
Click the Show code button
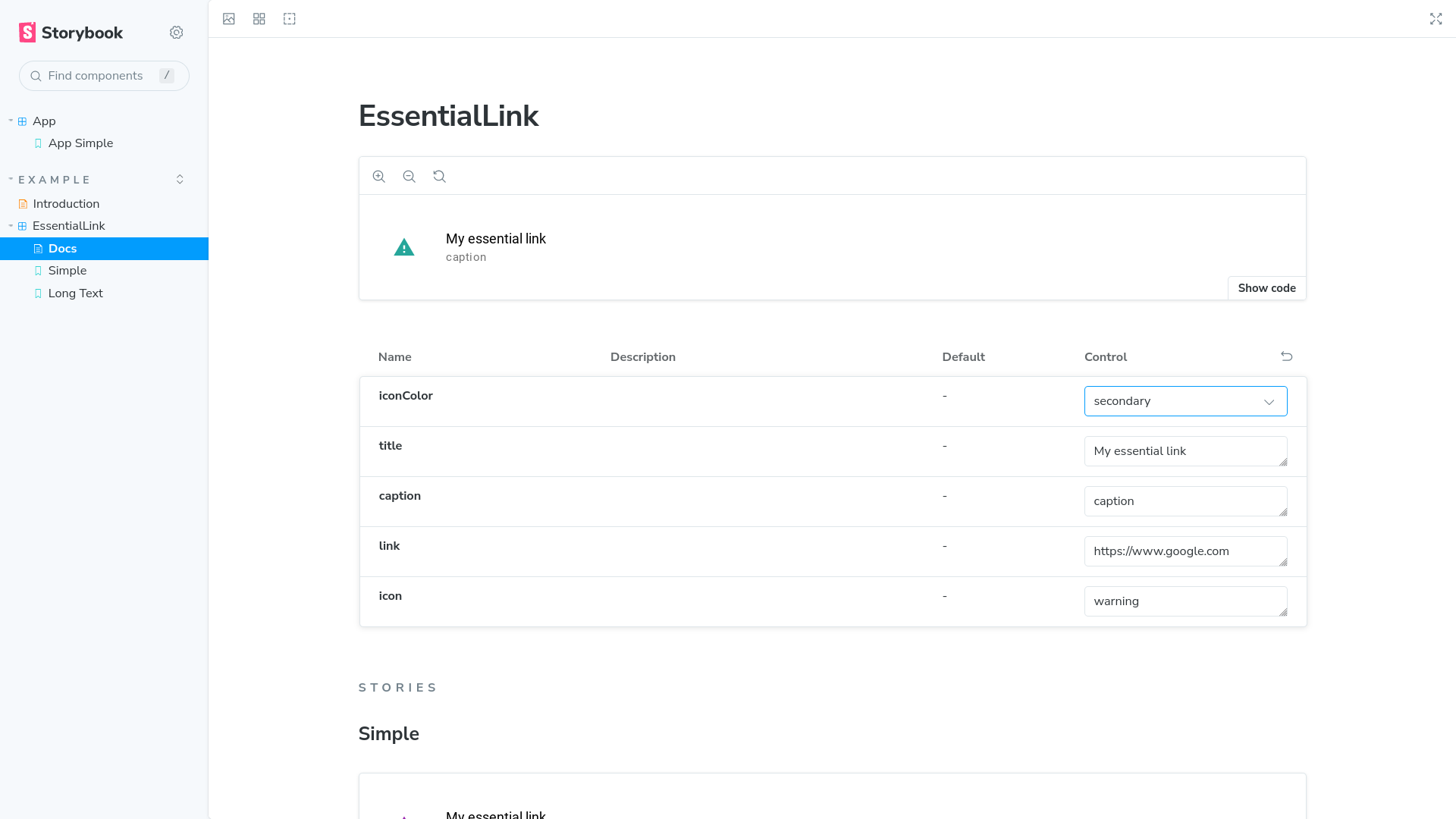(x=1266, y=287)
